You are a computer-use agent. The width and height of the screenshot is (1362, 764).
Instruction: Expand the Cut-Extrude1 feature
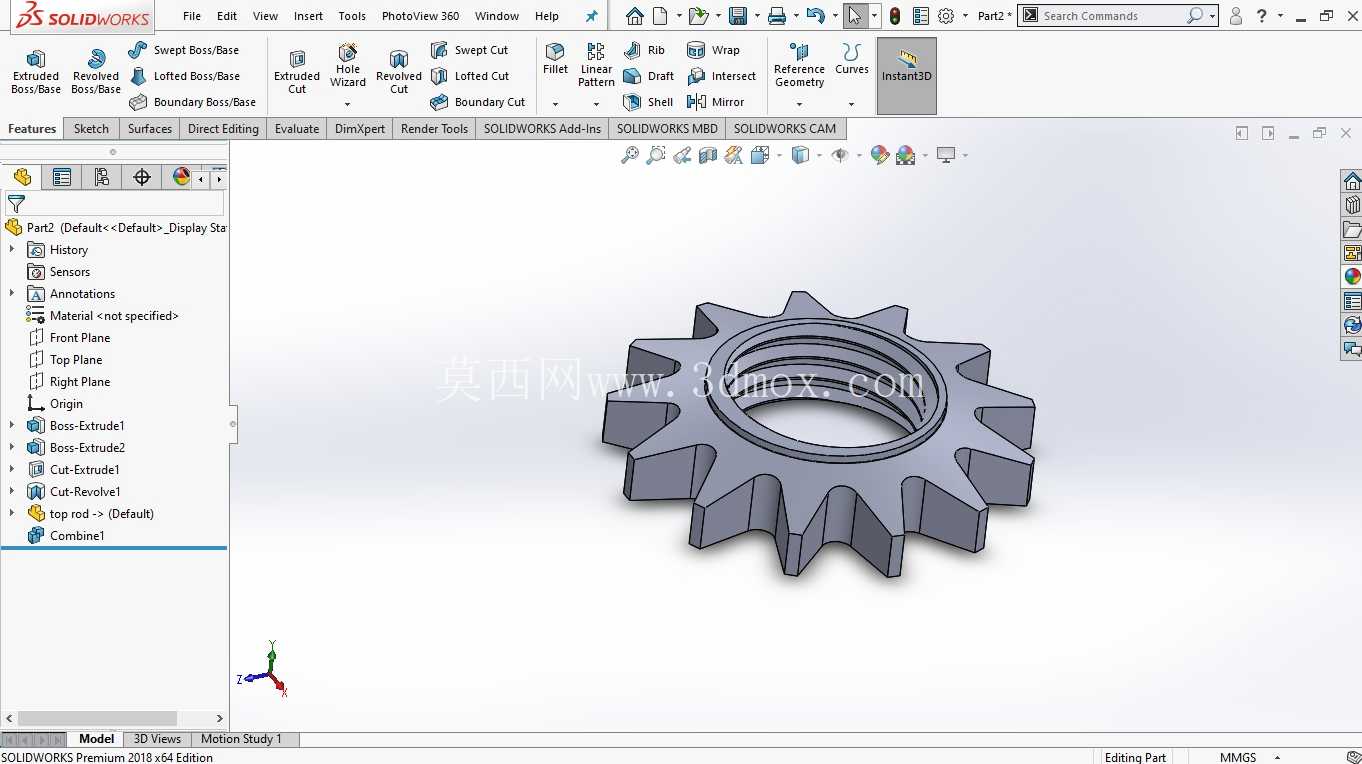(x=12, y=470)
